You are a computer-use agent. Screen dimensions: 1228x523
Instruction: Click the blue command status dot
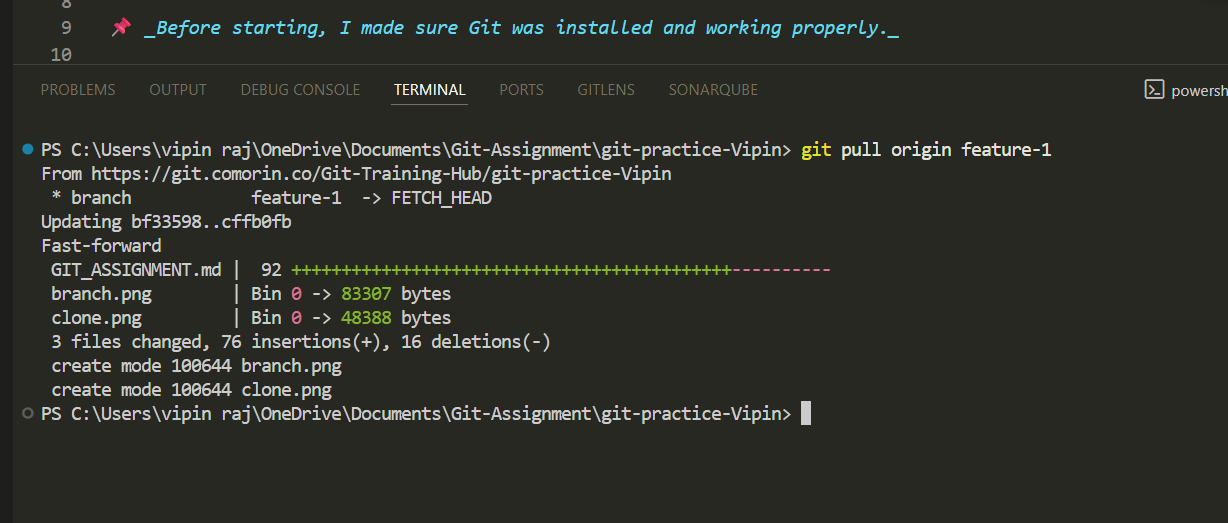point(28,150)
